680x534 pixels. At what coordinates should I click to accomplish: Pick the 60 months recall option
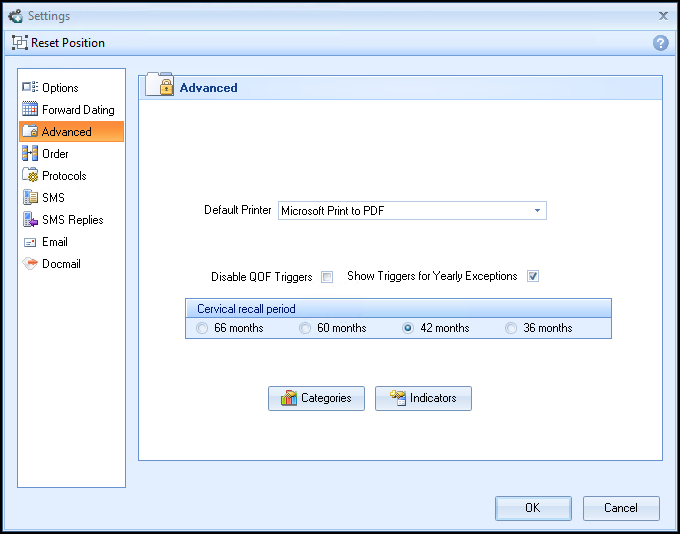point(306,328)
